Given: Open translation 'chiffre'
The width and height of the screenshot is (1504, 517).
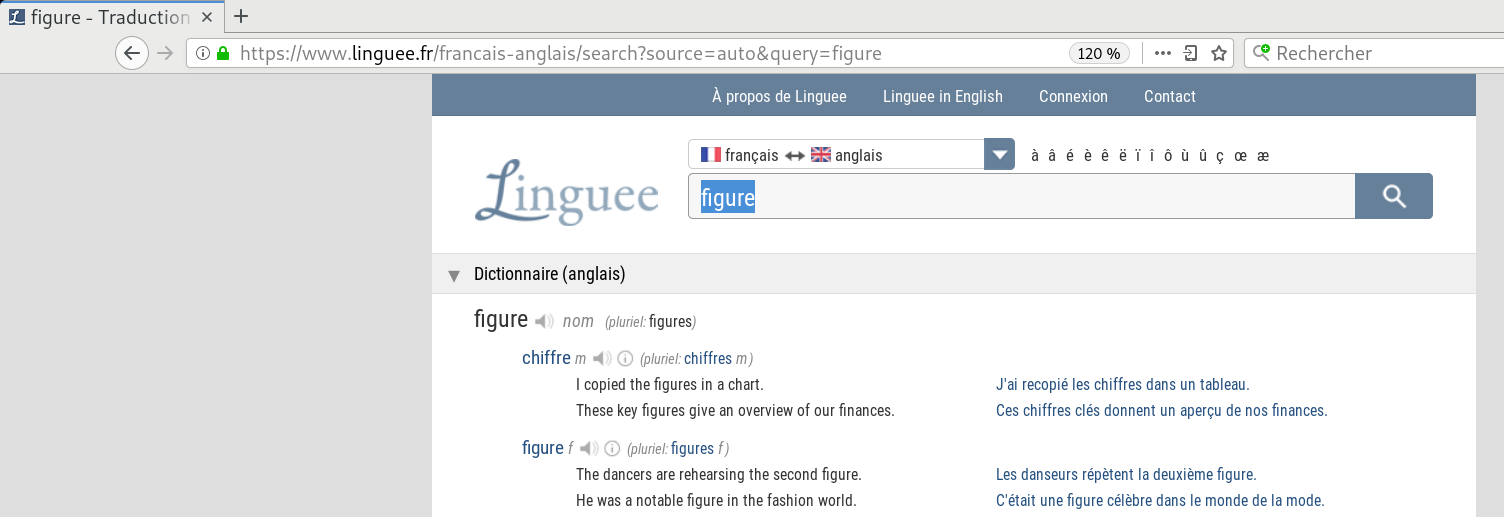Looking at the screenshot, I should coord(546,358).
